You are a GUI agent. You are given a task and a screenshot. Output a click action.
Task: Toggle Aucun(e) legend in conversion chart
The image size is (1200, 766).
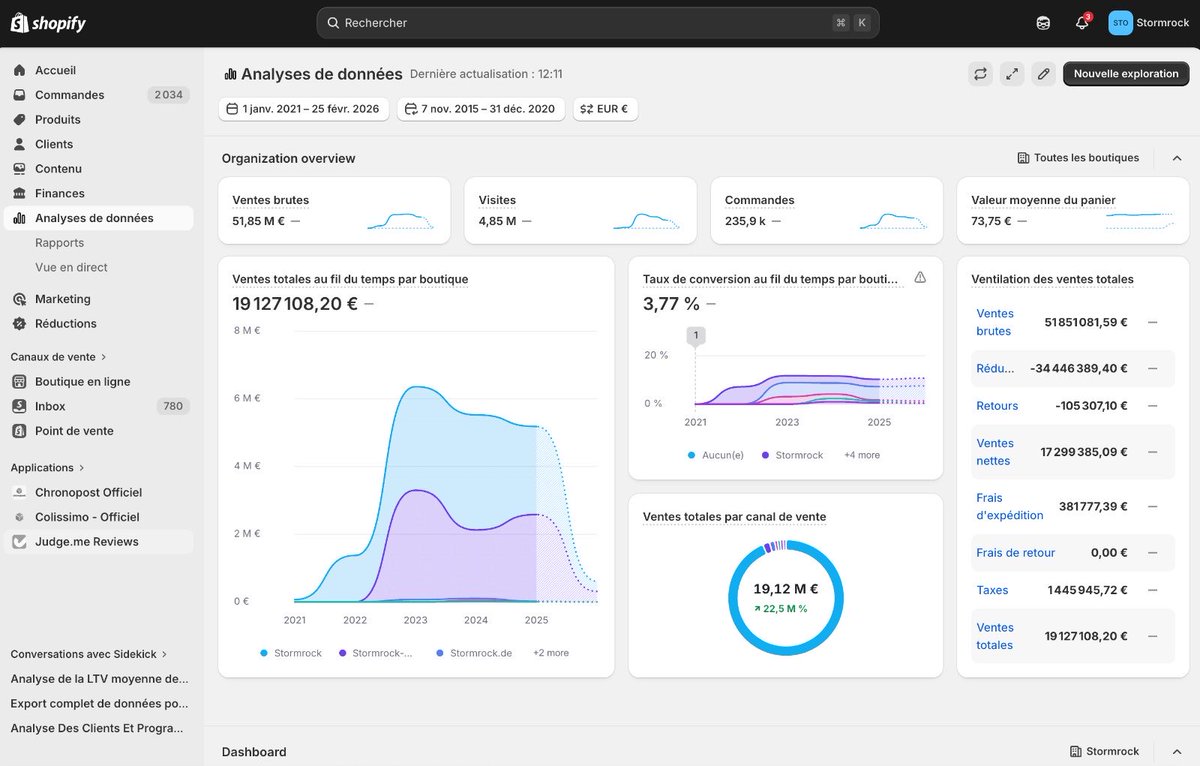click(x=716, y=455)
